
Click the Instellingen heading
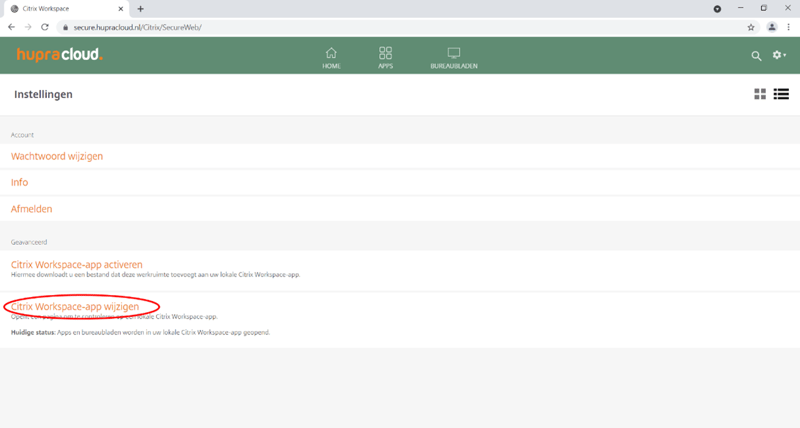coord(43,94)
